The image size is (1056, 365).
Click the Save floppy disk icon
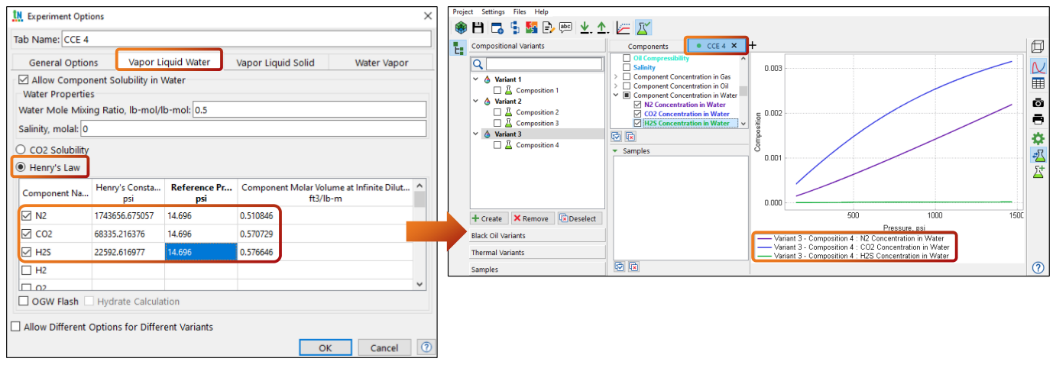(x=478, y=28)
